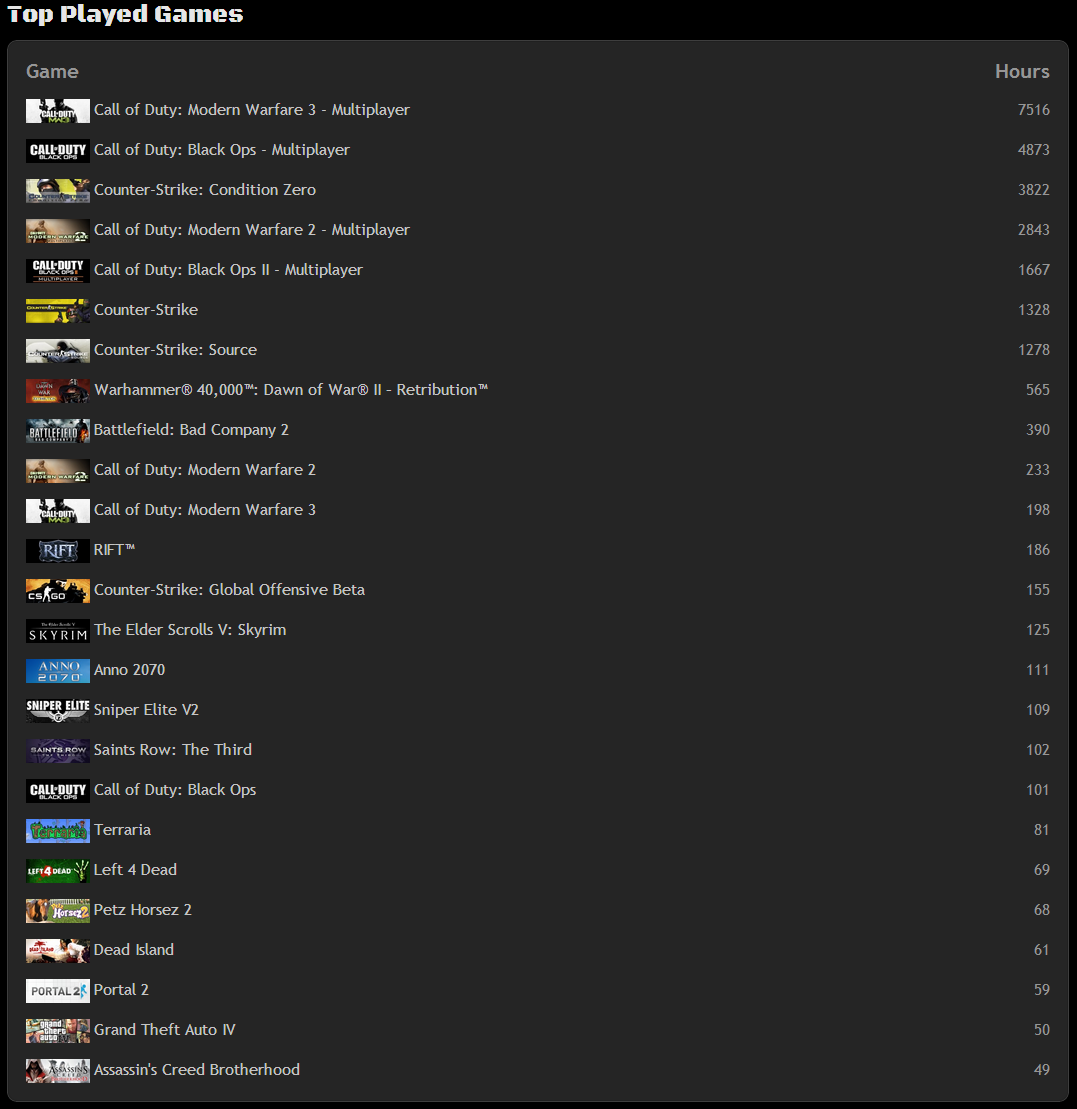
Task: Select the Counter-Strike title text
Action: click(x=146, y=310)
